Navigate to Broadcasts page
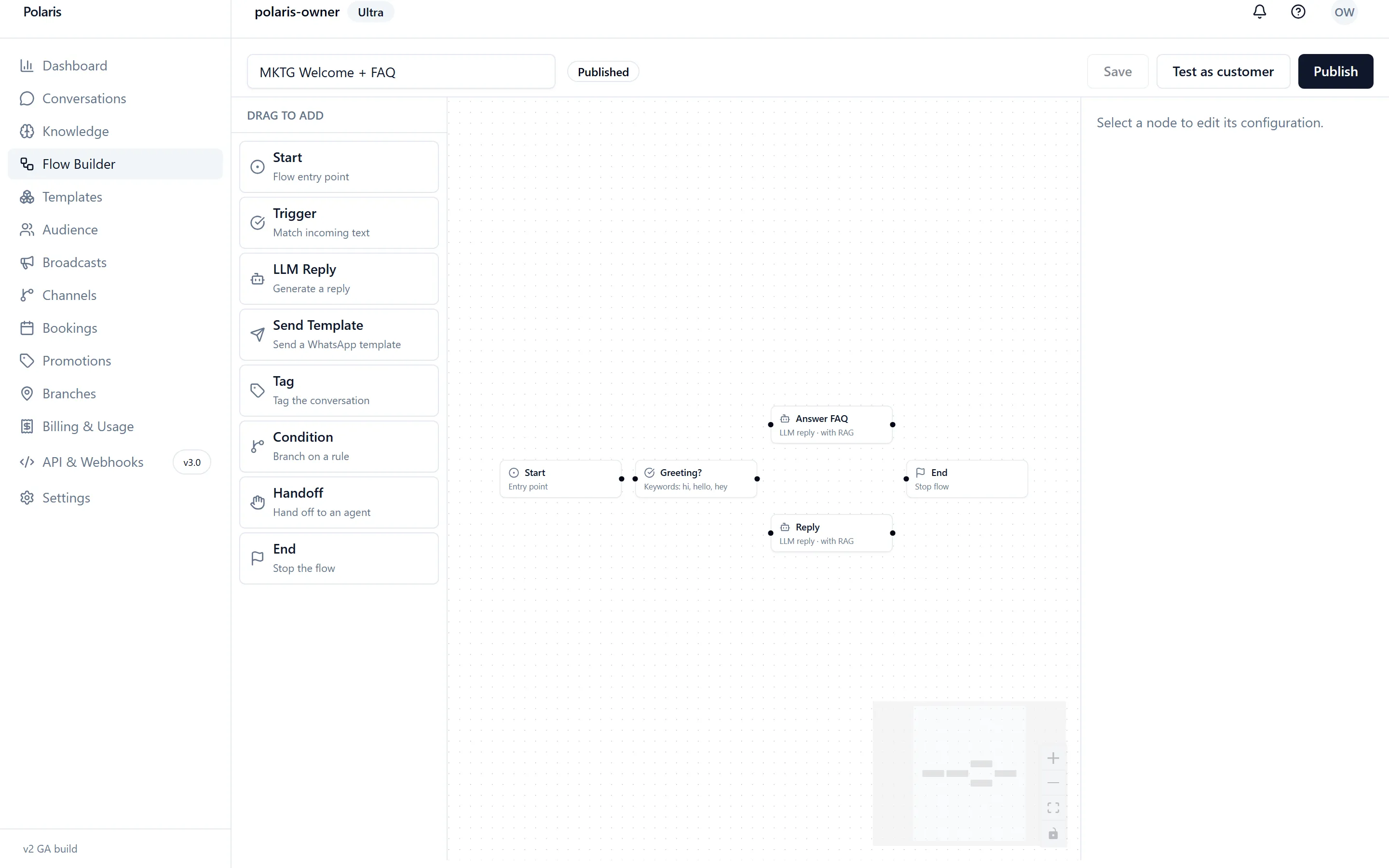The height and width of the screenshot is (868, 1389). click(x=115, y=262)
